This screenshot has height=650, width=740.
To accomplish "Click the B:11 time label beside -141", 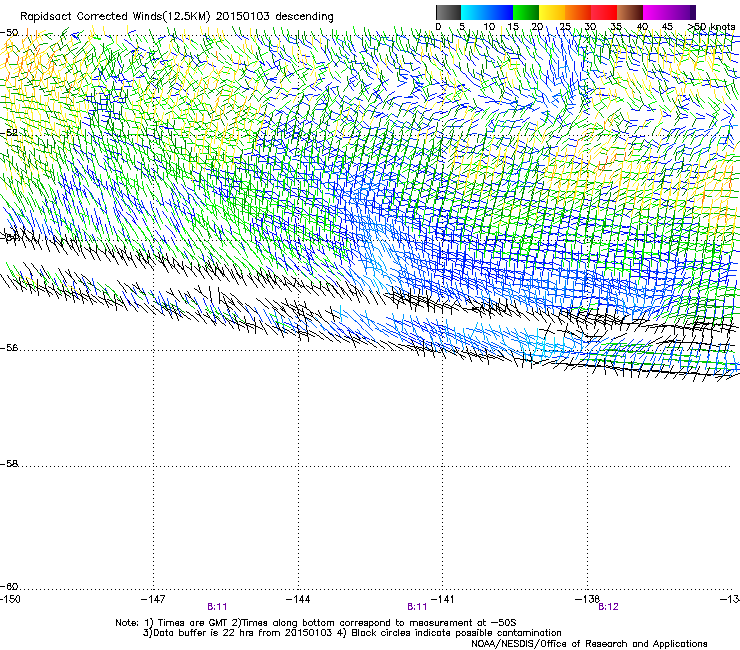I will click(417, 607).
